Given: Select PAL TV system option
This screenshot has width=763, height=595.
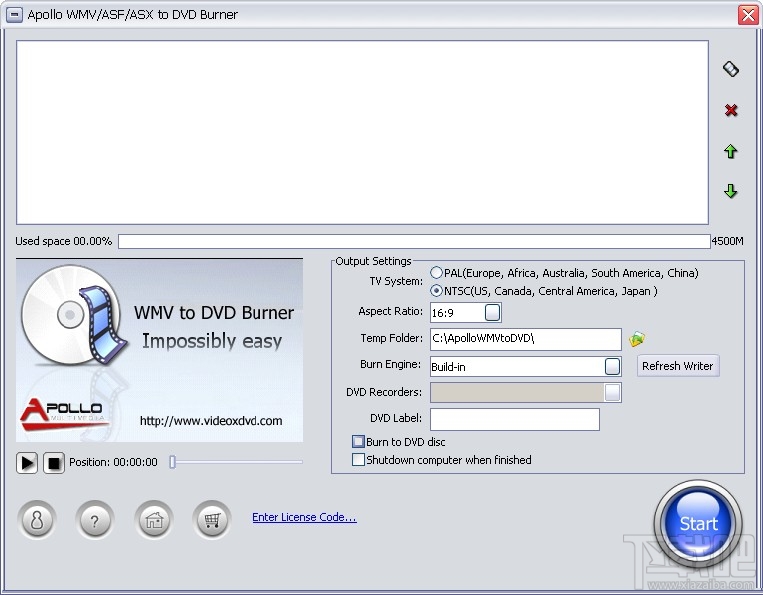Looking at the screenshot, I should (x=436, y=273).
